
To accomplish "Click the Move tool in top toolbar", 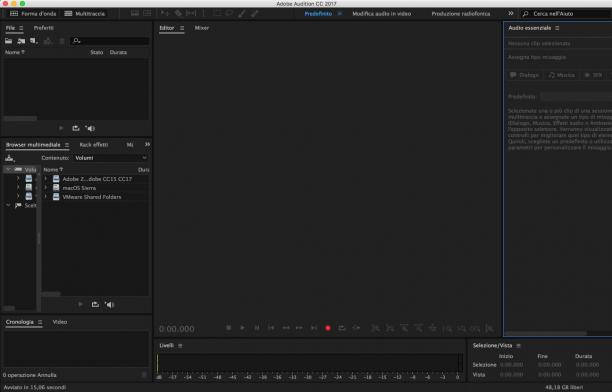I will pyautogui.click(x=165, y=14).
